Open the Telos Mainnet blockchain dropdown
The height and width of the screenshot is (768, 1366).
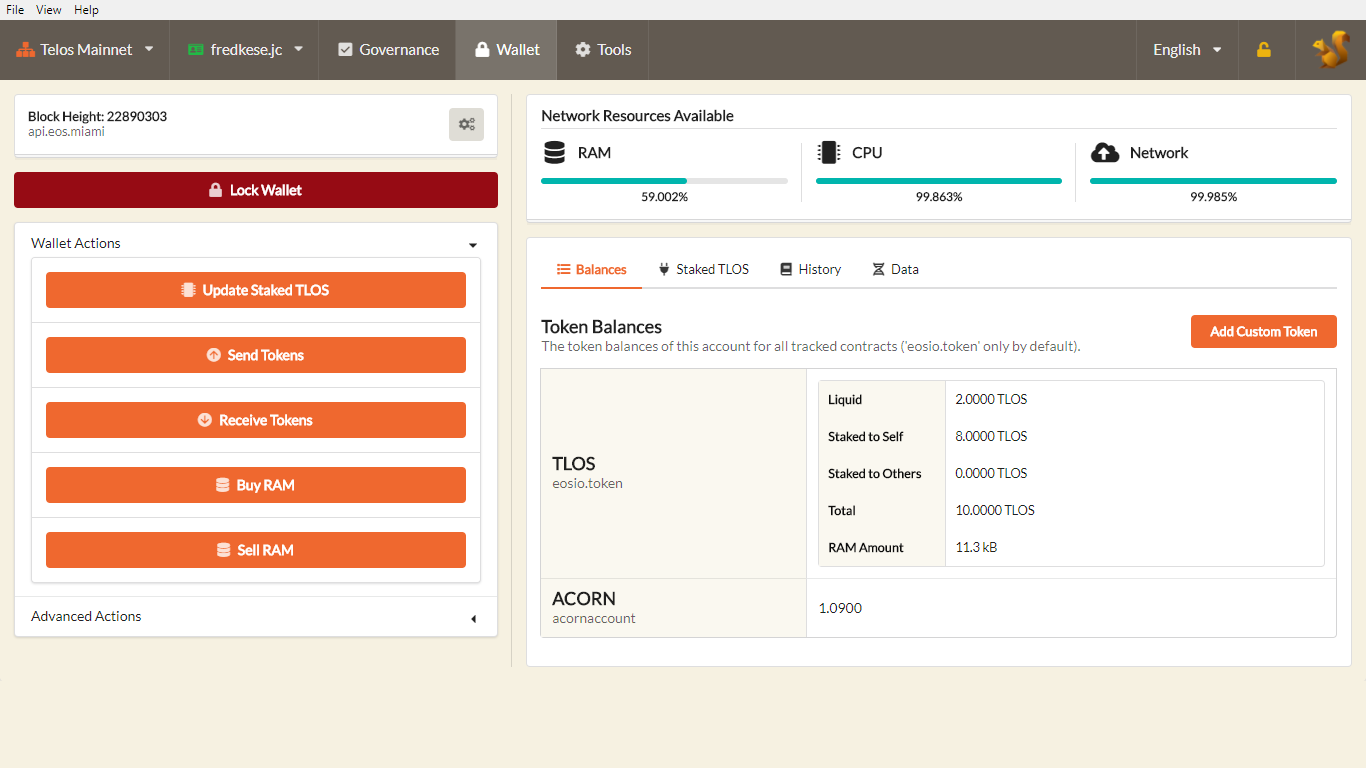85,50
